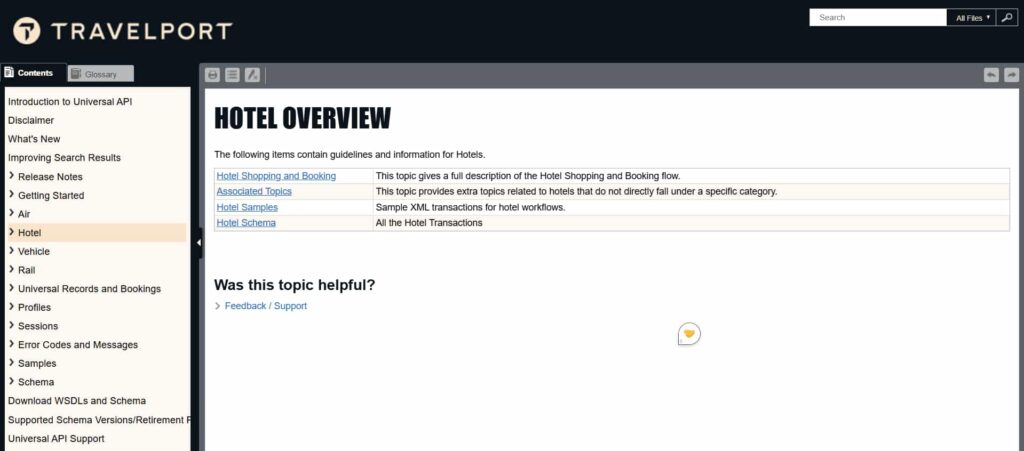Click 'Sample XML transactions for hotel workflows.' cell
Image resolution: width=1024 pixels, height=451 pixels.
point(691,207)
